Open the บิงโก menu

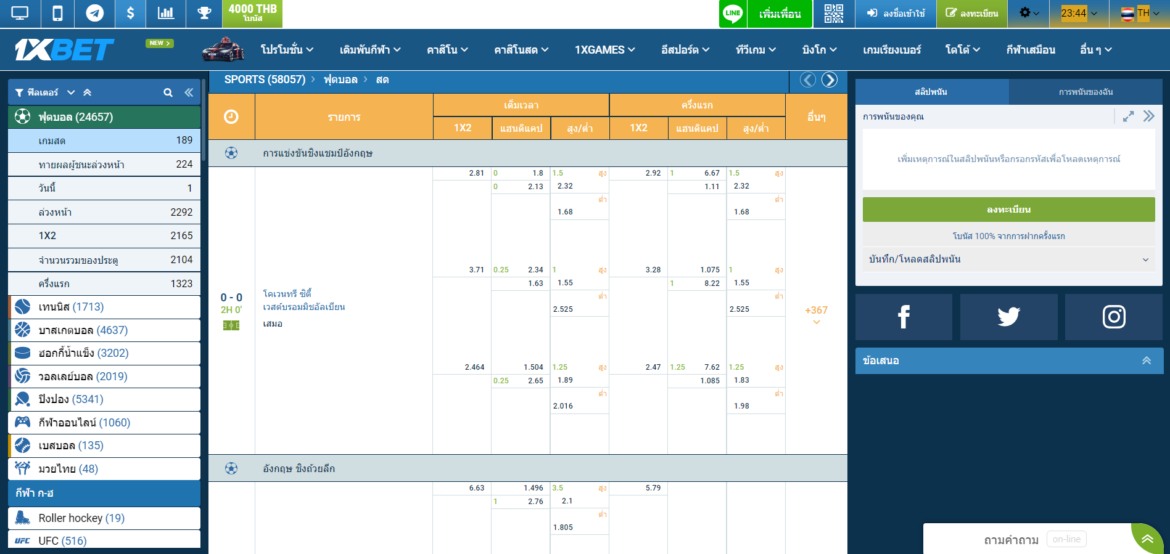coord(819,50)
